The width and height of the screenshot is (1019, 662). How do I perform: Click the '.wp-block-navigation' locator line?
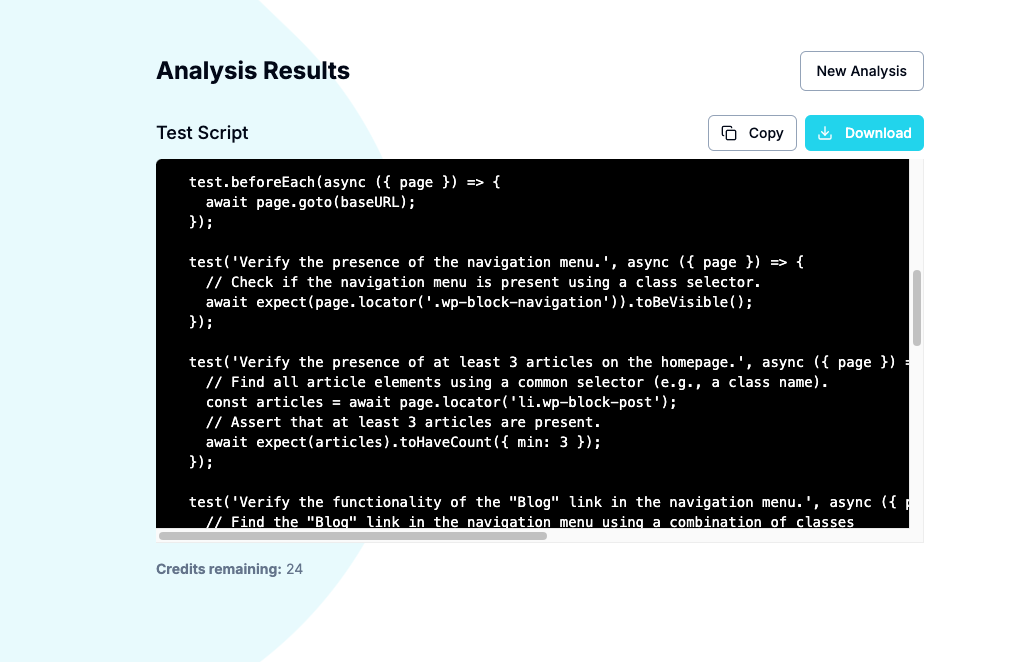click(479, 302)
